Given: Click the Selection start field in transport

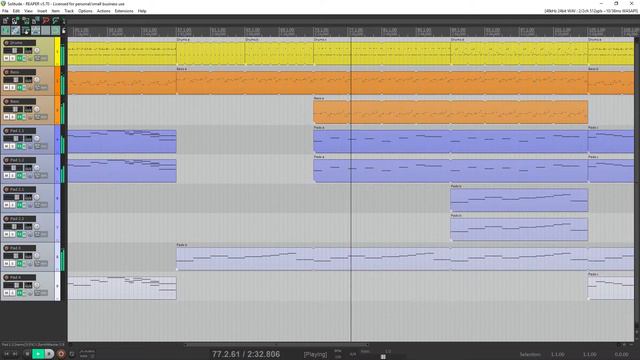Looking at the screenshot, I should (x=558, y=354).
